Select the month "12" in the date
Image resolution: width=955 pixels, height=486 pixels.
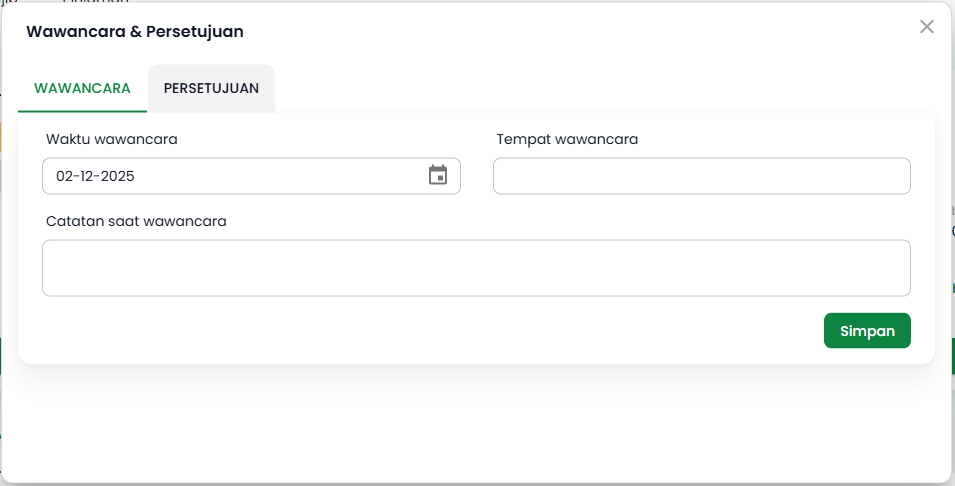[x=89, y=176]
